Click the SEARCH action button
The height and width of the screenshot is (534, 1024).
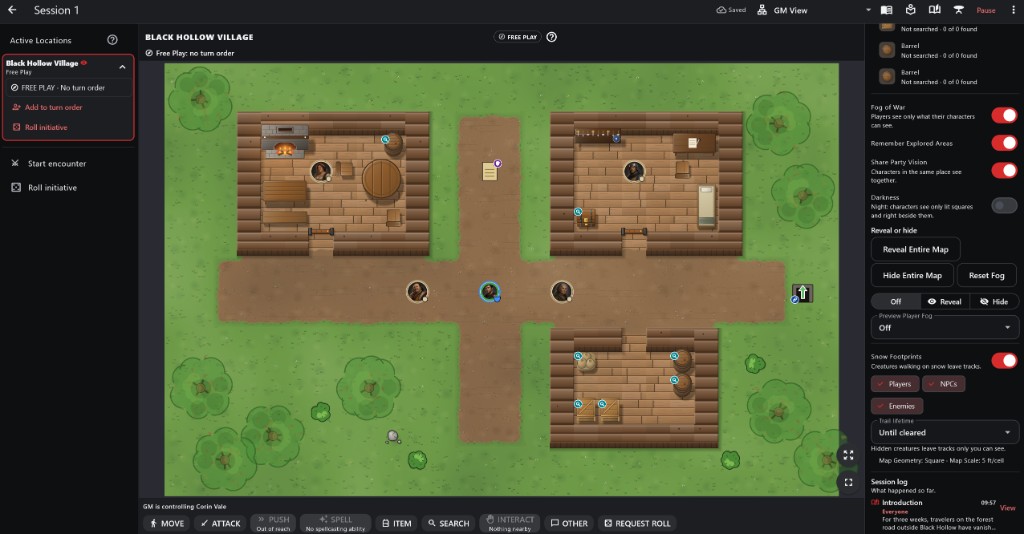449,523
